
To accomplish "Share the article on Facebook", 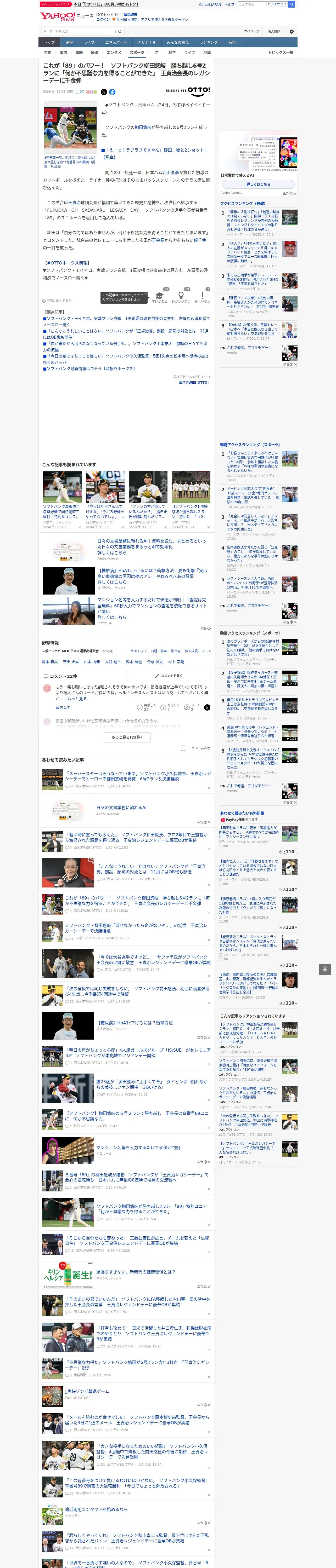I will coord(112,92).
